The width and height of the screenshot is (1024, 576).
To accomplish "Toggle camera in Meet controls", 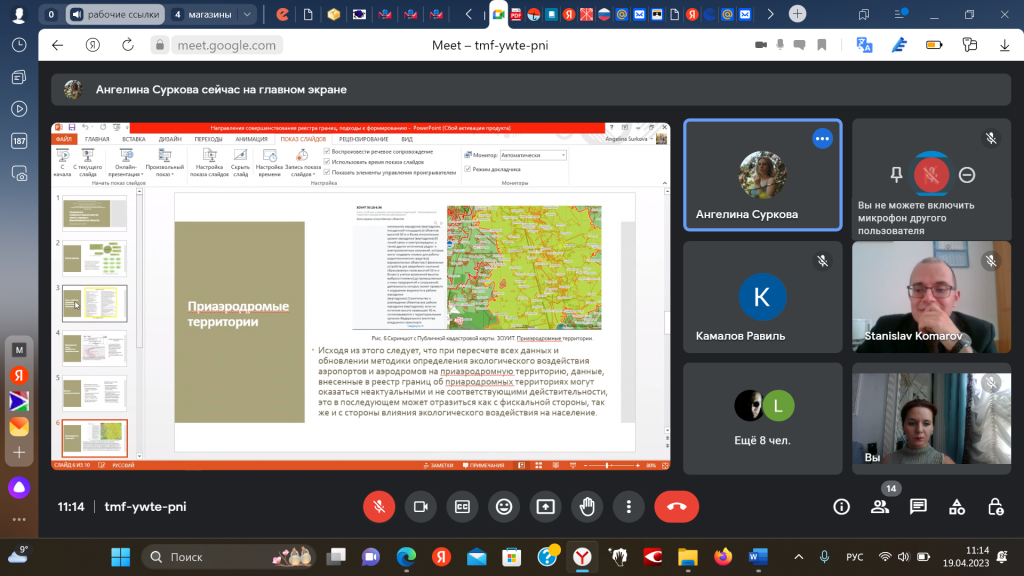I will point(421,507).
